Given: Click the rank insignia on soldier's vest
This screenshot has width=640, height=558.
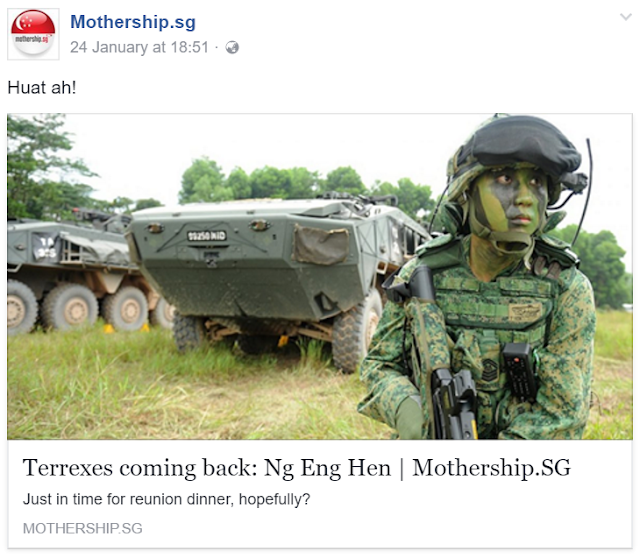Looking at the screenshot, I should coord(489,370).
